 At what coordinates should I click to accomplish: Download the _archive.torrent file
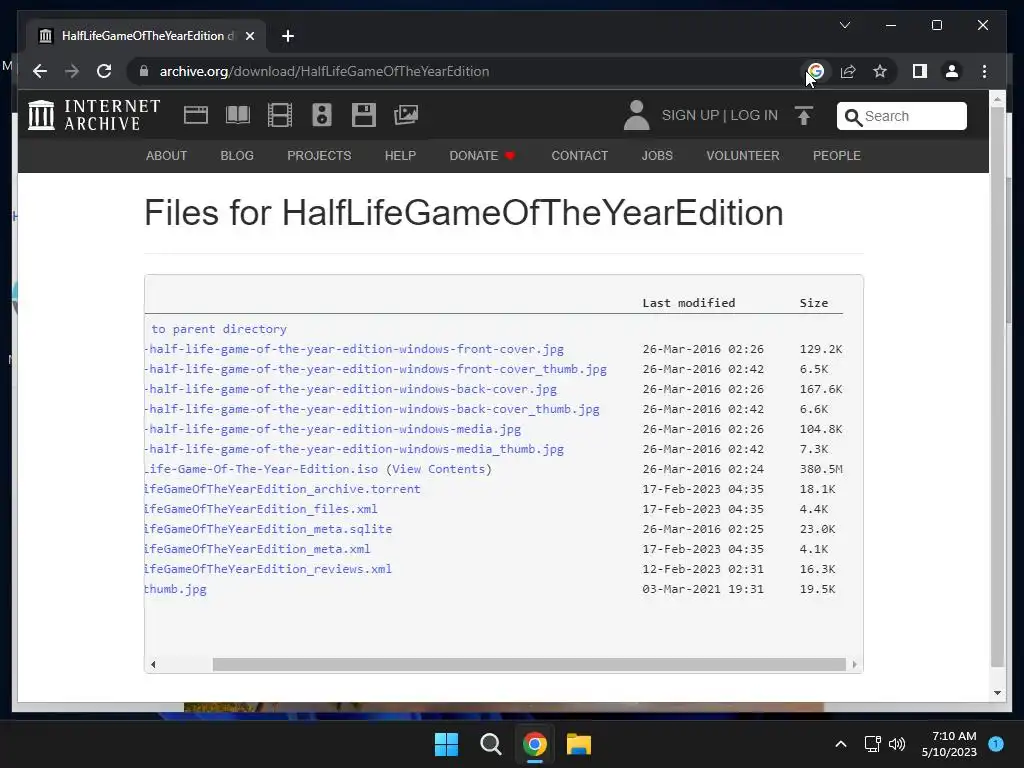coord(282,489)
